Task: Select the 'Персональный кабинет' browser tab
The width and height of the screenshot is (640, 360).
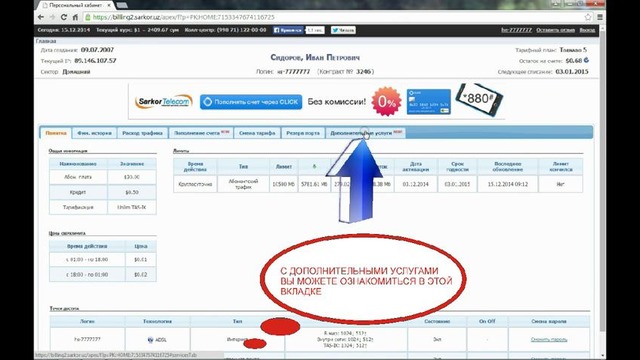Action: click(76, 5)
